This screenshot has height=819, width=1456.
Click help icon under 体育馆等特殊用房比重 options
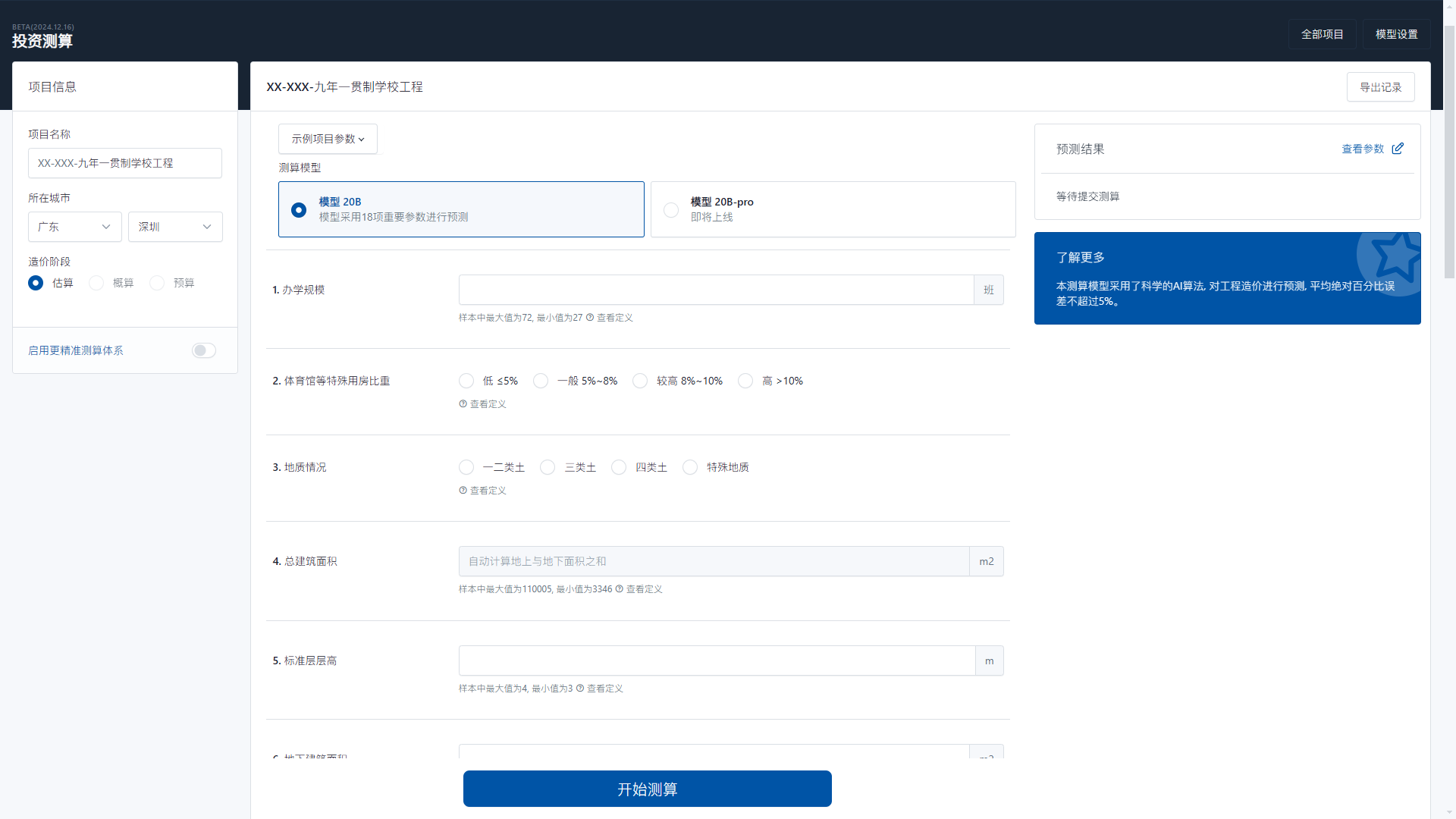[463, 404]
